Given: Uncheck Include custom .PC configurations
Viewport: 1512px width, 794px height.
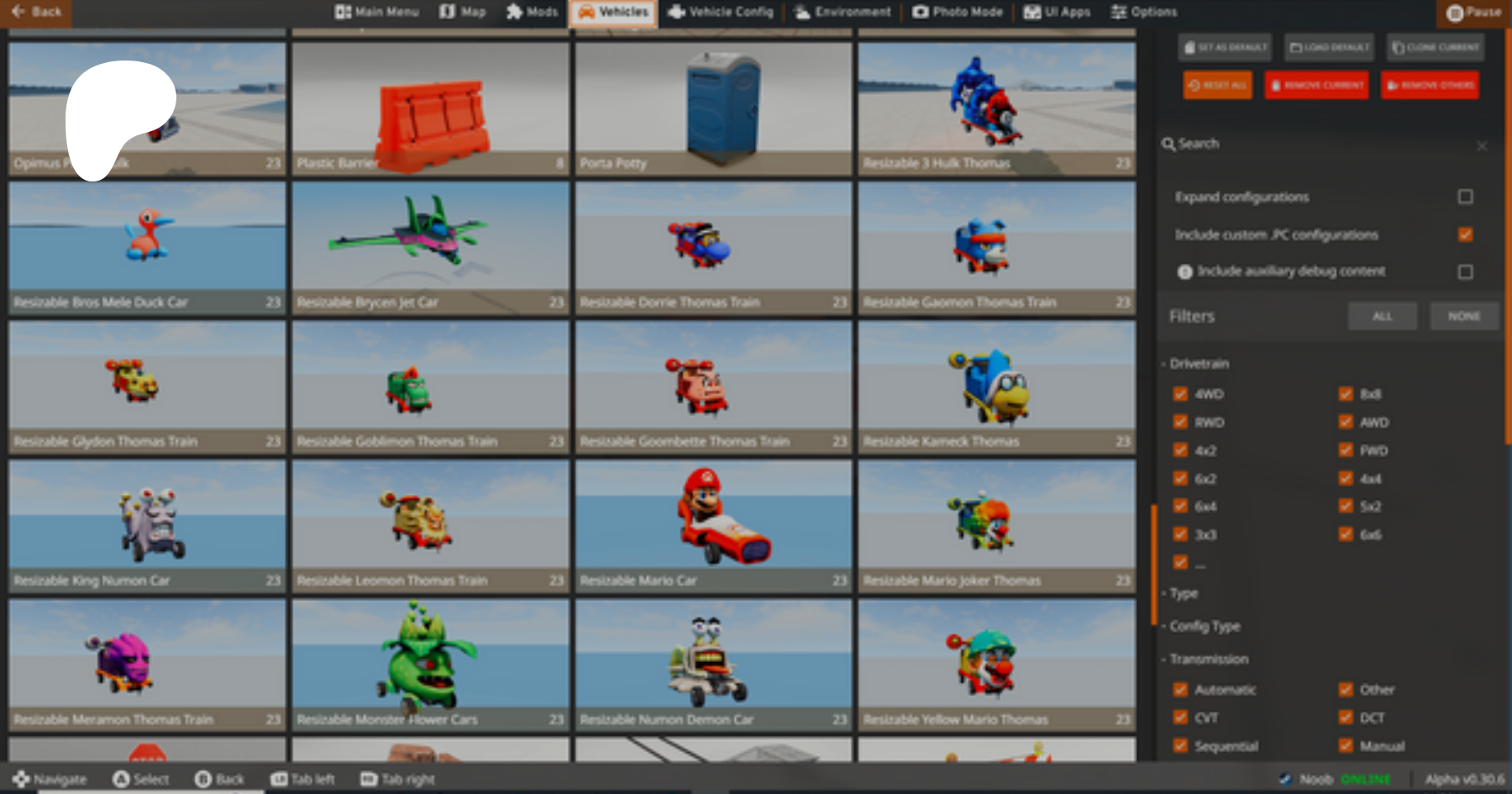Looking at the screenshot, I should tap(1465, 234).
